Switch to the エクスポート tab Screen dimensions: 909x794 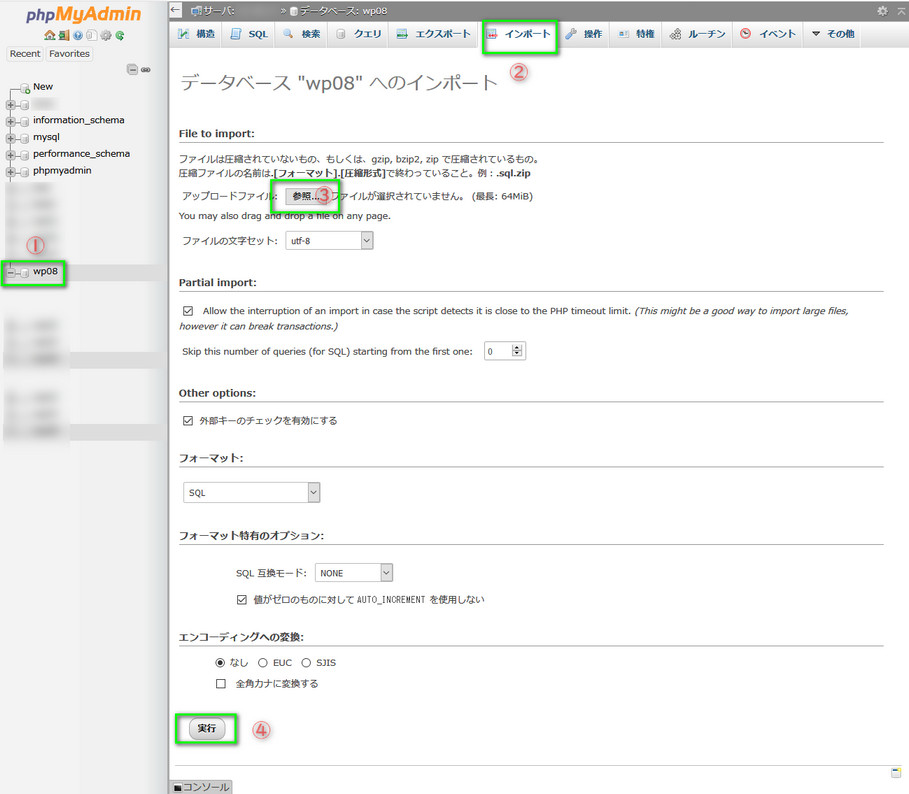tap(433, 34)
